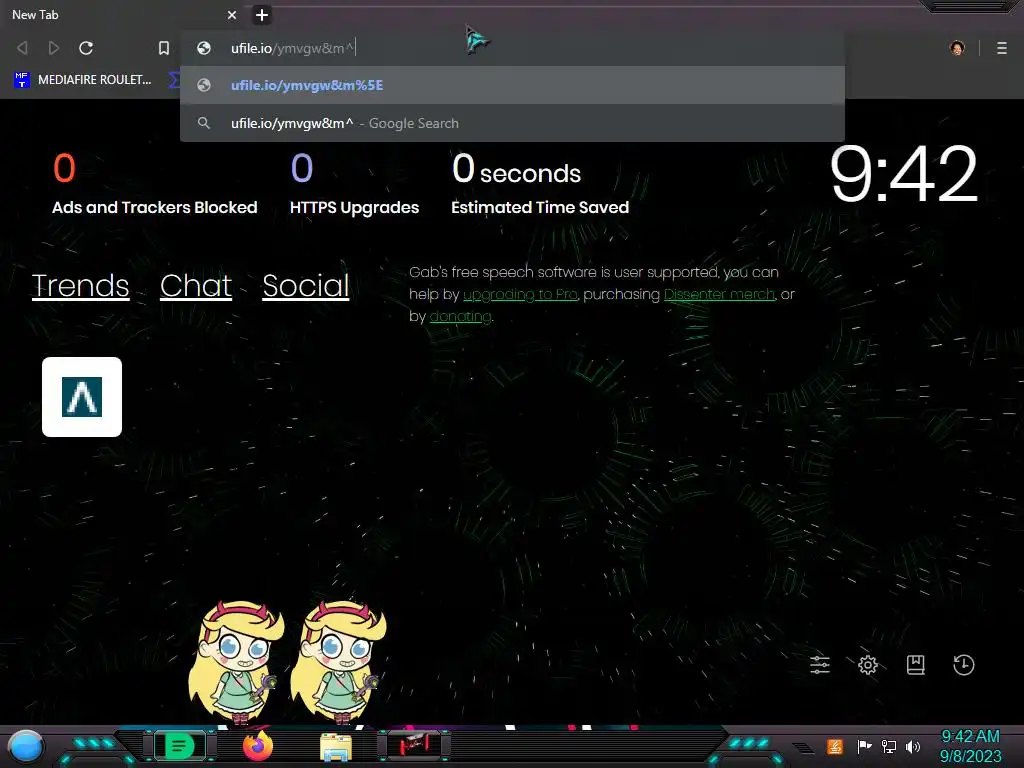Open settings gear on new tab page
The width and height of the screenshot is (1024, 768).
867,665
